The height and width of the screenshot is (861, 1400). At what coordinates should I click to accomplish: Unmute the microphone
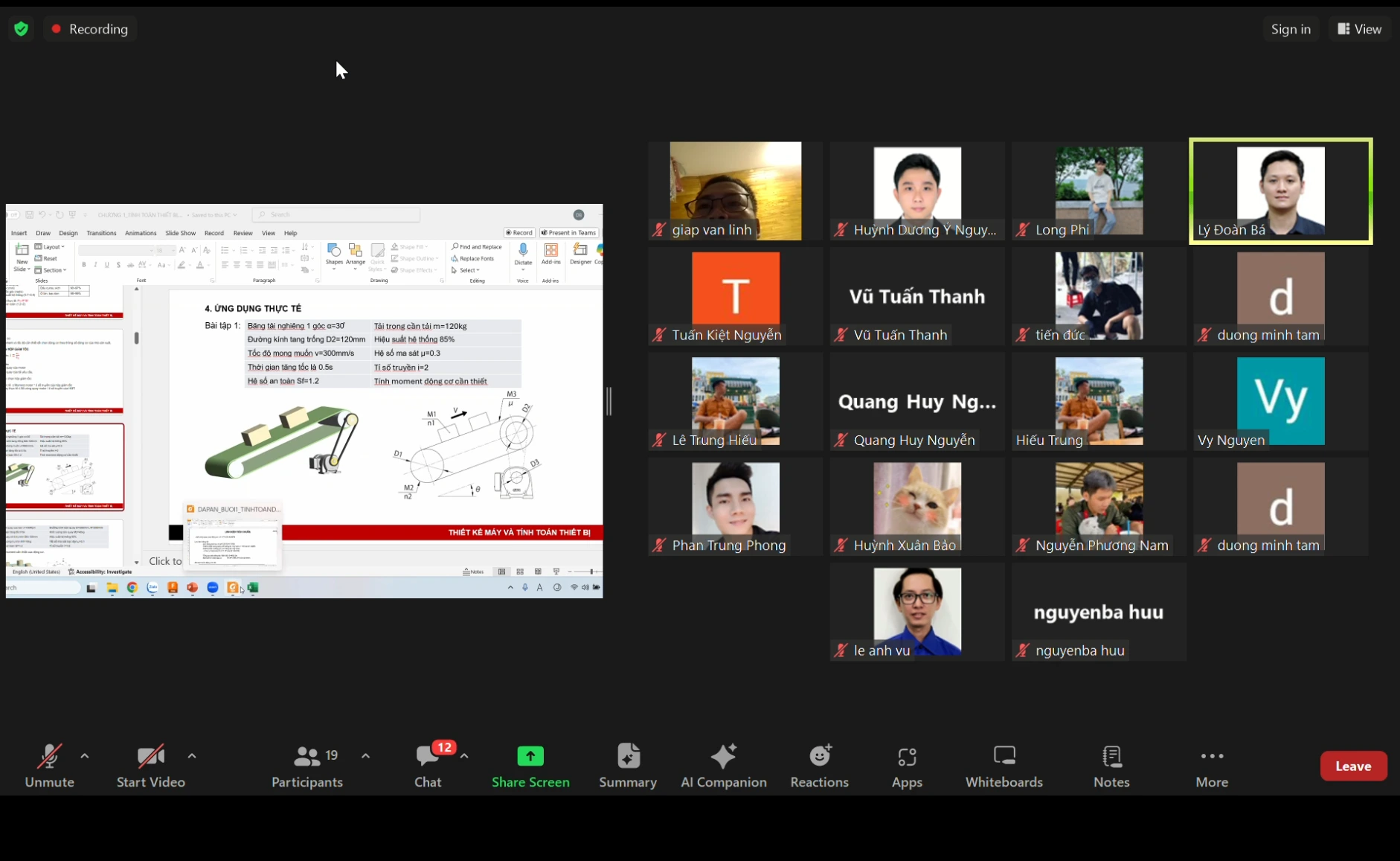pyautogui.click(x=50, y=766)
